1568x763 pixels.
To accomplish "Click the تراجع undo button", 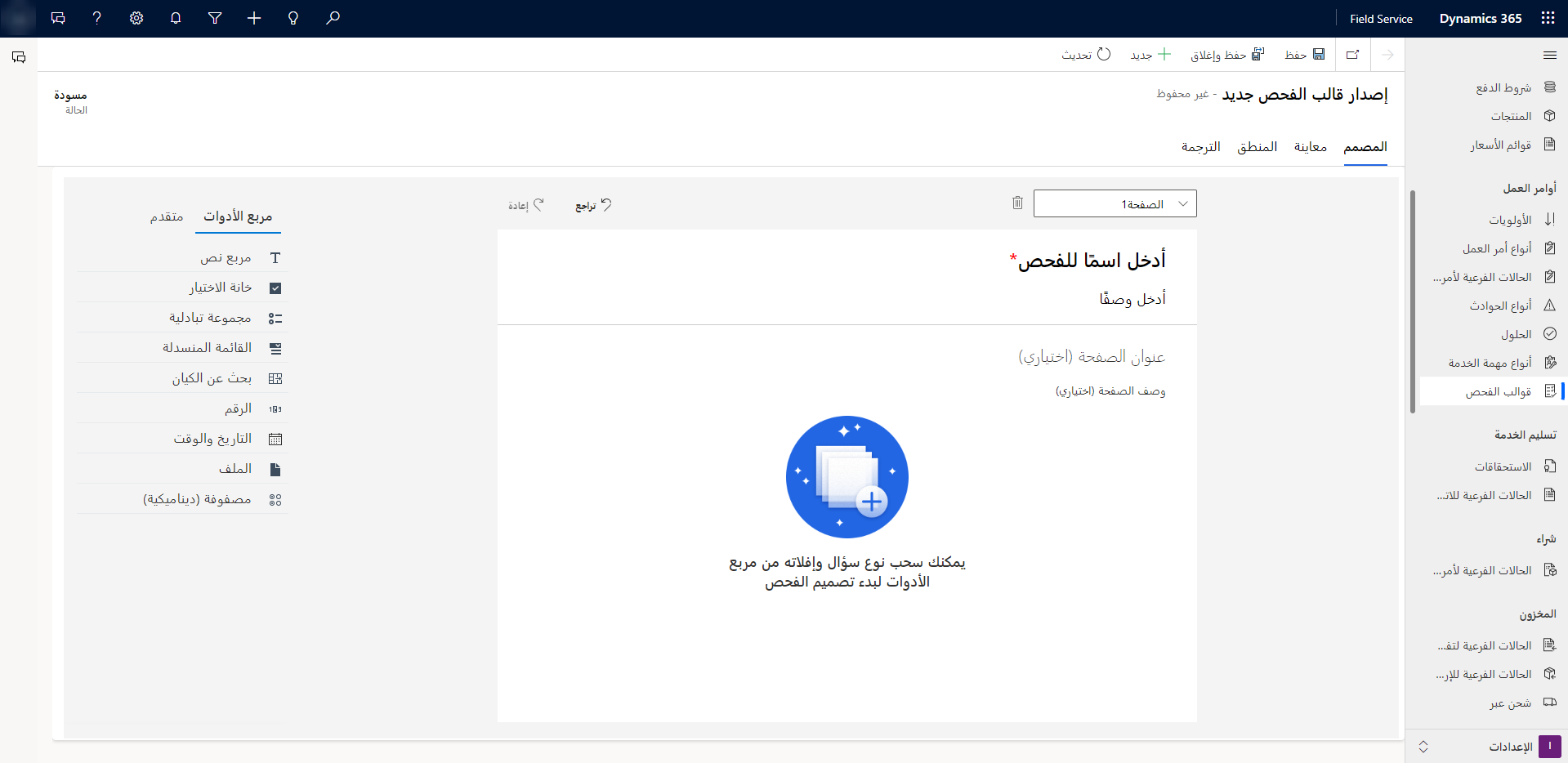I will coord(593,205).
